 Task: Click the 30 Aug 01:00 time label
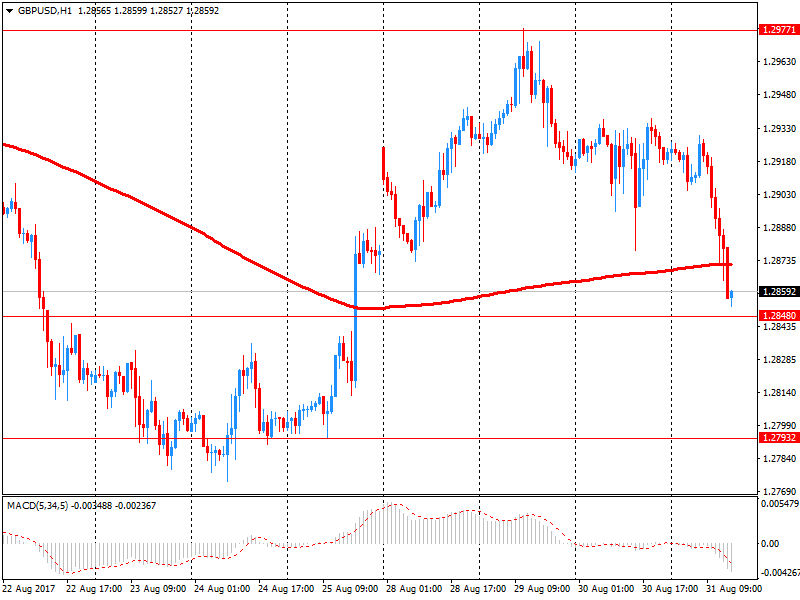tap(606, 589)
